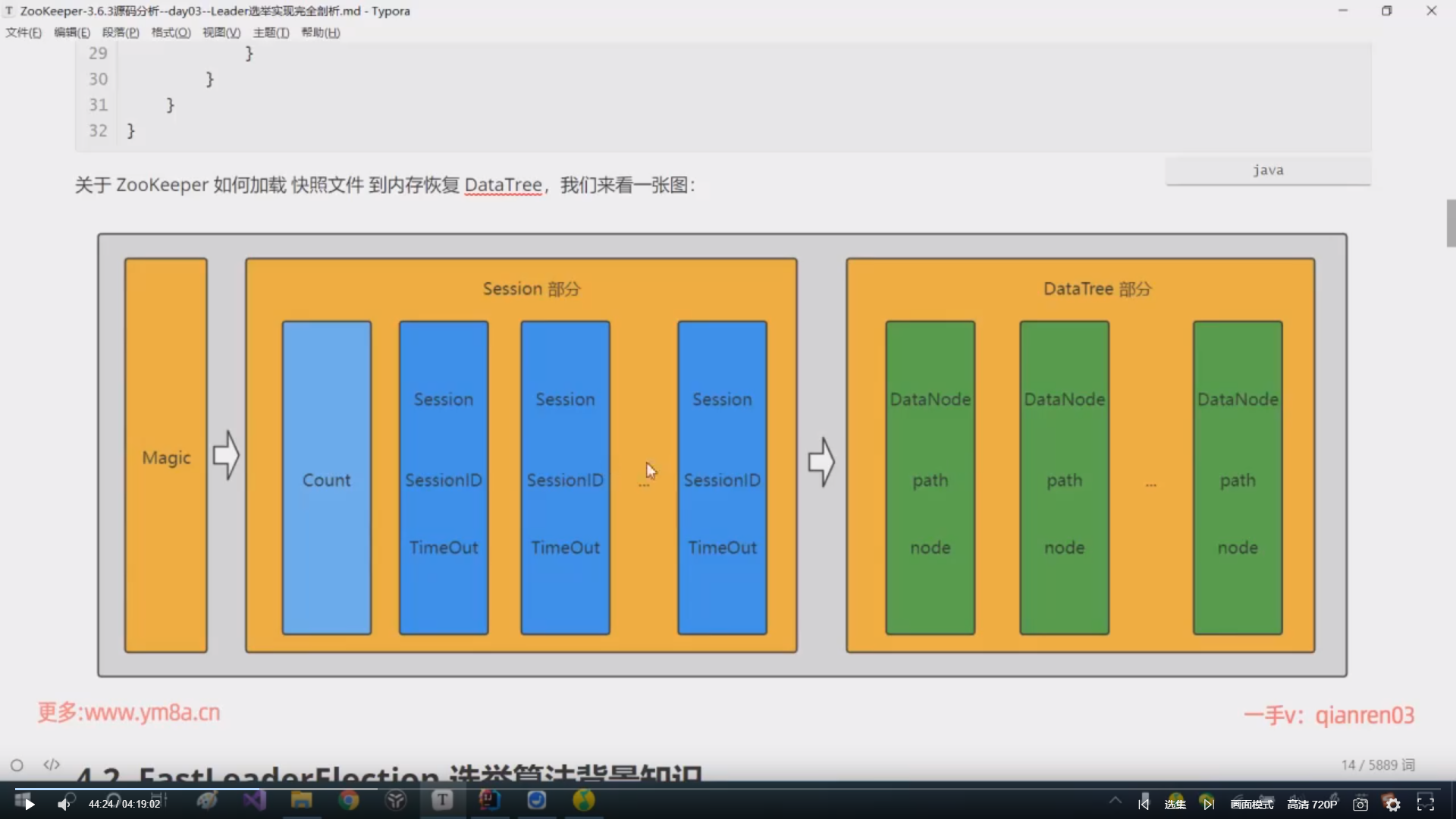Image resolution: width=1456 pixels, height=819 pixels.
Task: Skip to previous episode icon
Action: click(x=1144, y=804)
